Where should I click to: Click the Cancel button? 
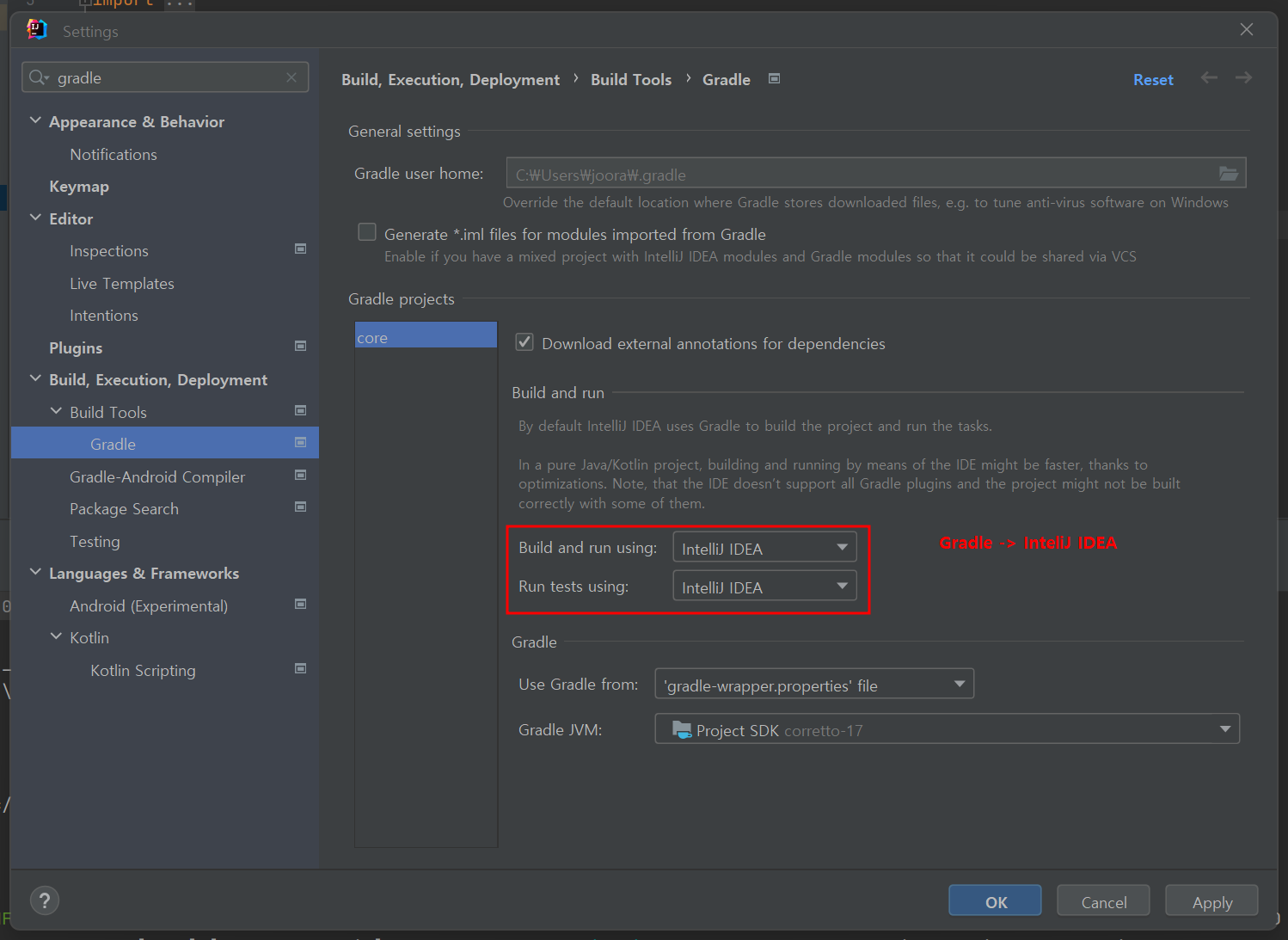click(x=1104, y=900)
